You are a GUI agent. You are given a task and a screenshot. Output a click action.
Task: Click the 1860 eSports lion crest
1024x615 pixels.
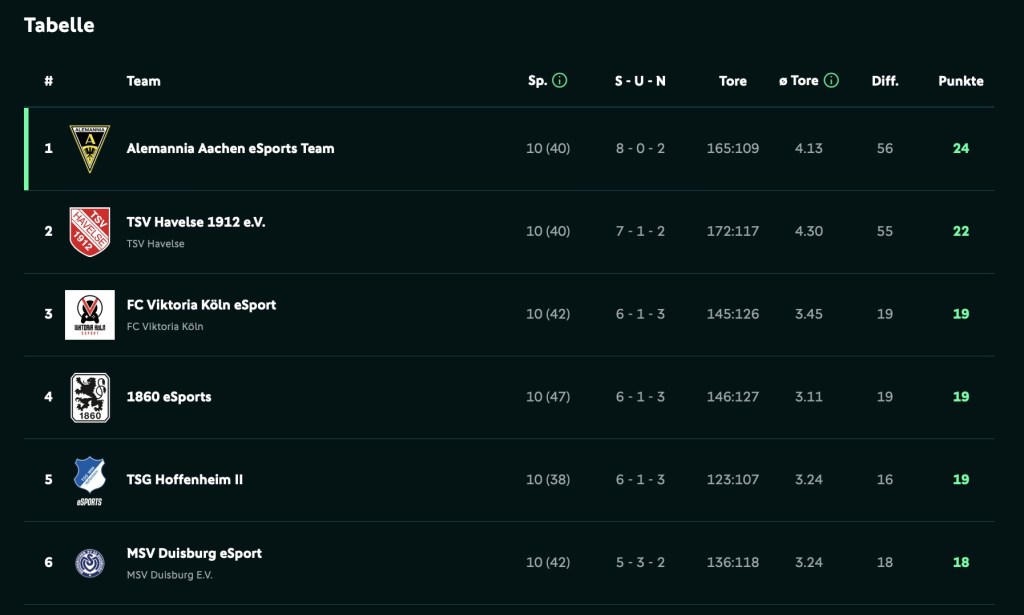(x=90, y=397)
